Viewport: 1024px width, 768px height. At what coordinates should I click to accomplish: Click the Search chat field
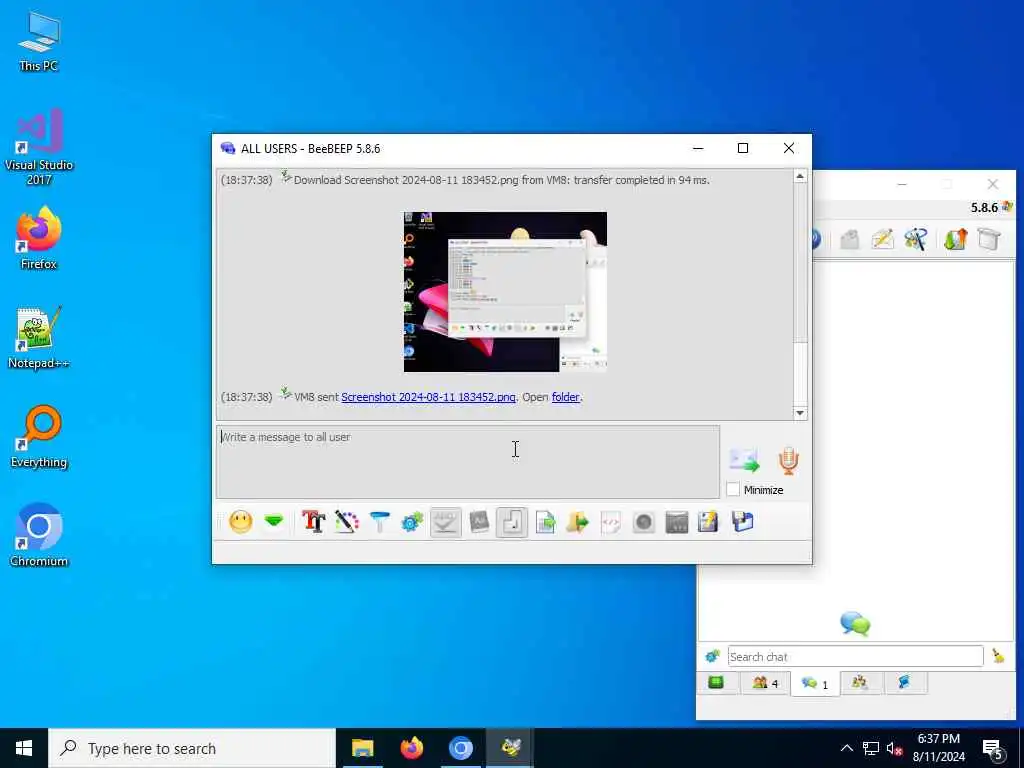[856, 656]
